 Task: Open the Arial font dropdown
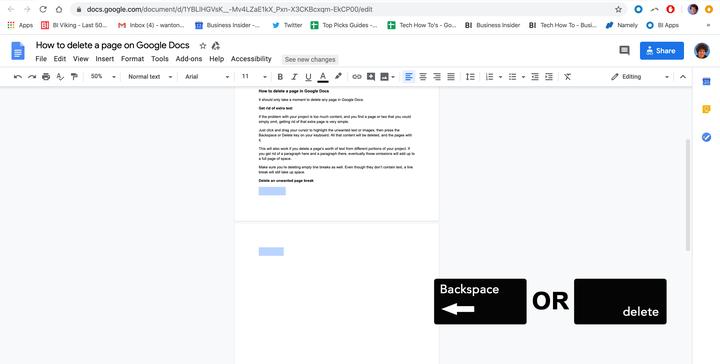pos(207,77)
